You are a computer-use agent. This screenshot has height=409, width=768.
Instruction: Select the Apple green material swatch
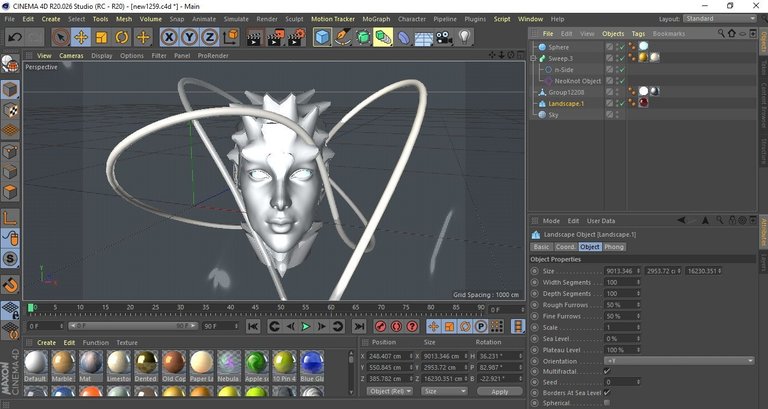point(257,366)
